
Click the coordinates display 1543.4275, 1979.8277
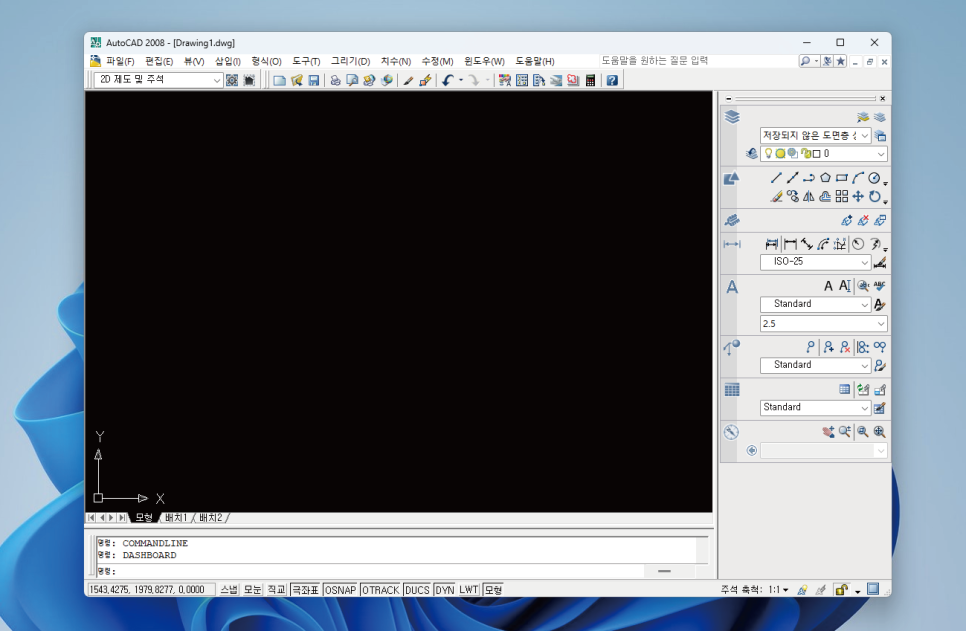tap(150, 590)
